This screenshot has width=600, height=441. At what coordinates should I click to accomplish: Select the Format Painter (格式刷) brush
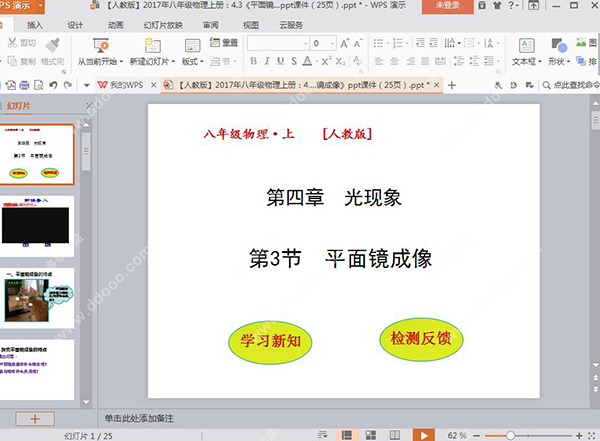tap(52, 45)
